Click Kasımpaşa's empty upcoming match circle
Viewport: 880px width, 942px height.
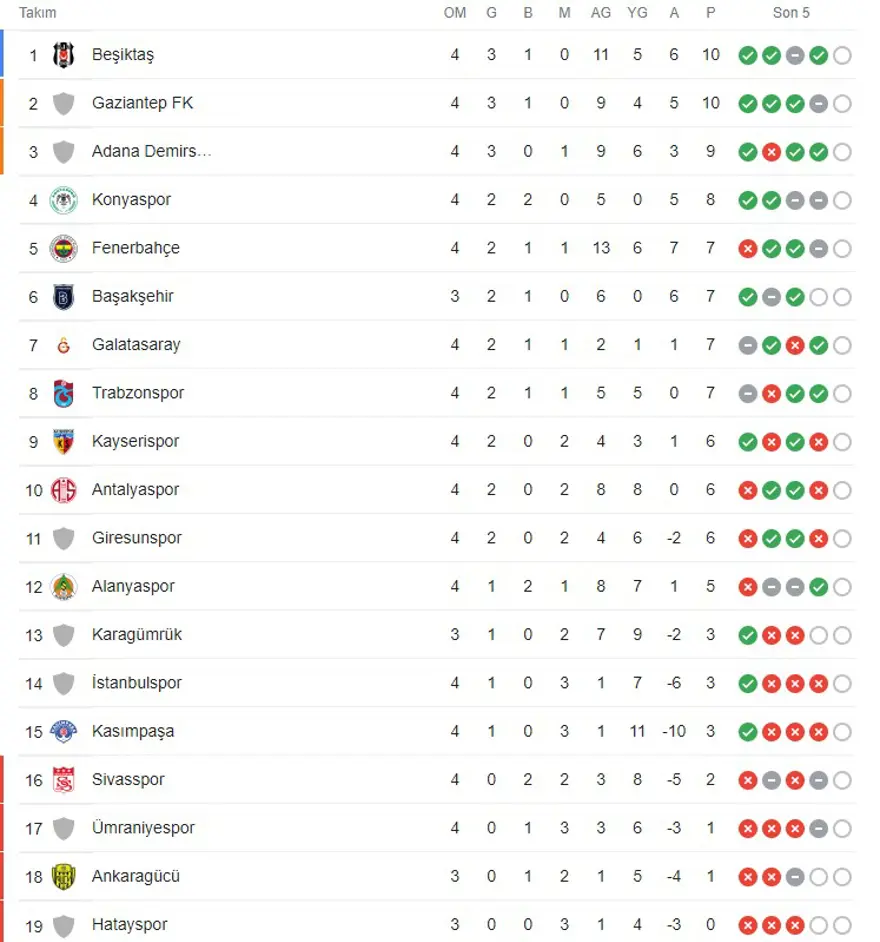click(842, 732)
